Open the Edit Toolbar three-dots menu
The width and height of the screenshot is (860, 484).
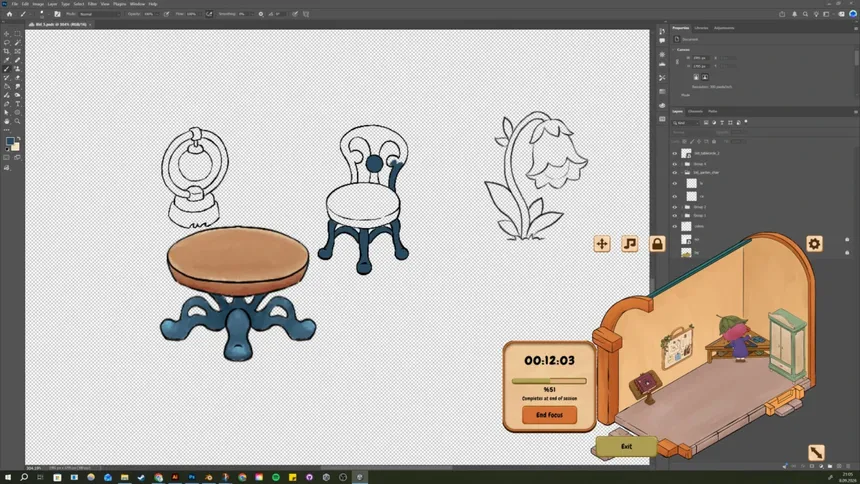(x=7, y=130)
